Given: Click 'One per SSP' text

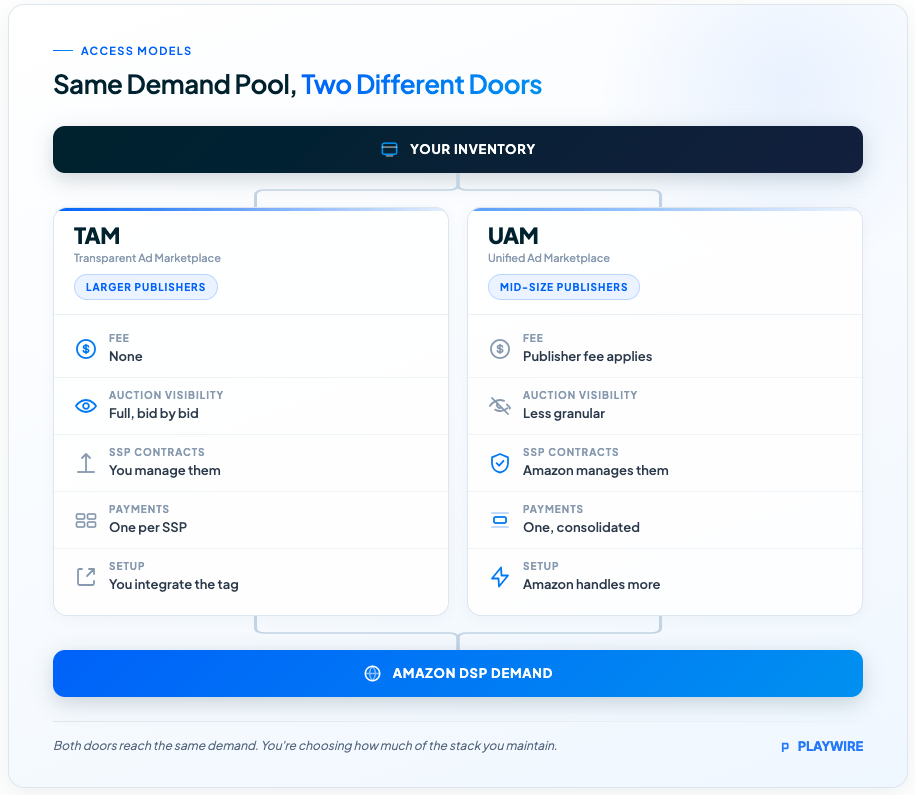Looking at the screenshot, I should [x=148, y=528].
